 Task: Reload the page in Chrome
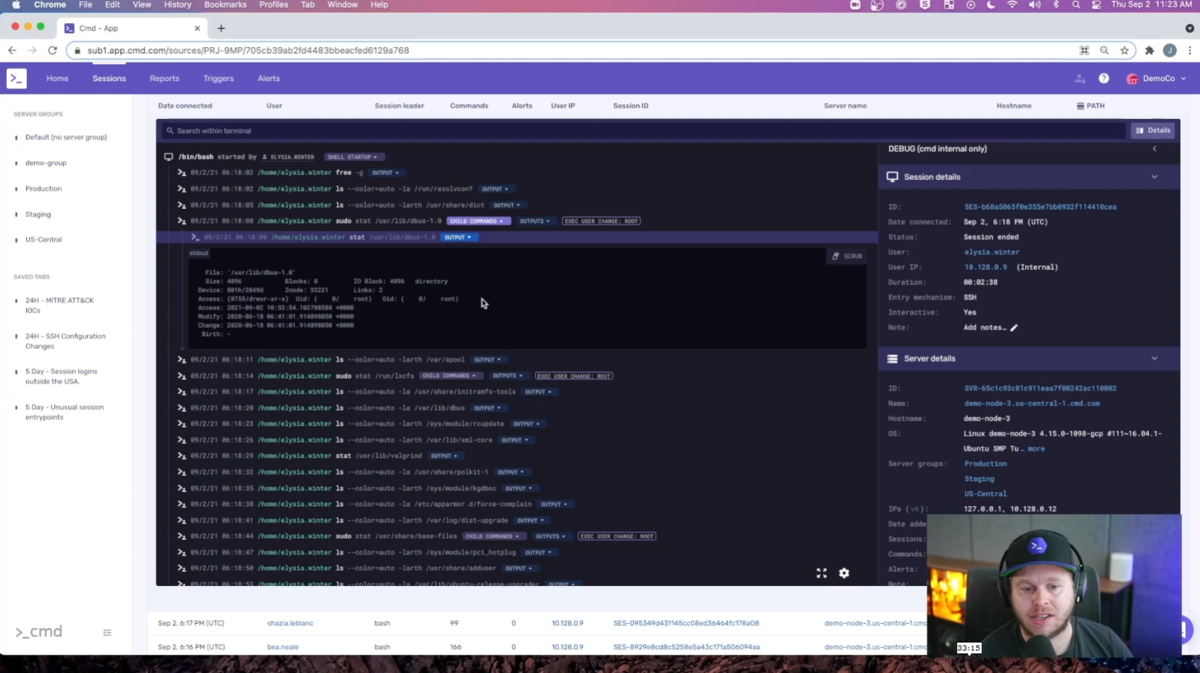tap(52, 50)
